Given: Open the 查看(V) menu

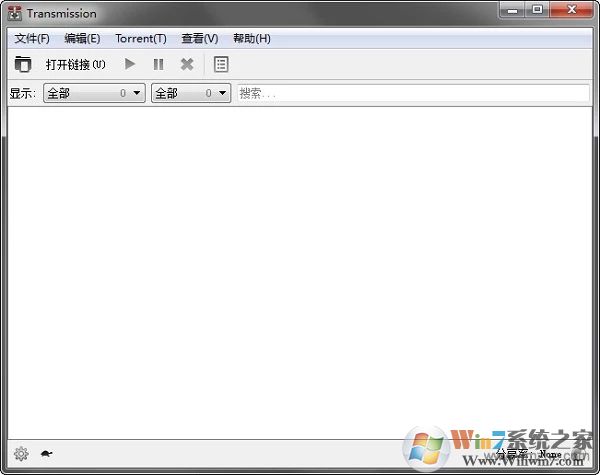Looking at the screenshot, I should click(200, 39).
